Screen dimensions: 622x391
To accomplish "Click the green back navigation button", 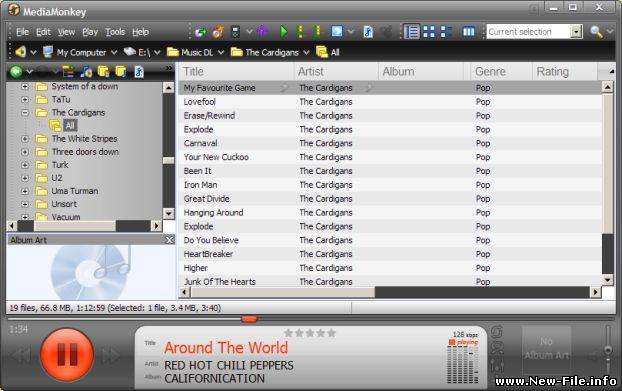I will click(16, 72).
